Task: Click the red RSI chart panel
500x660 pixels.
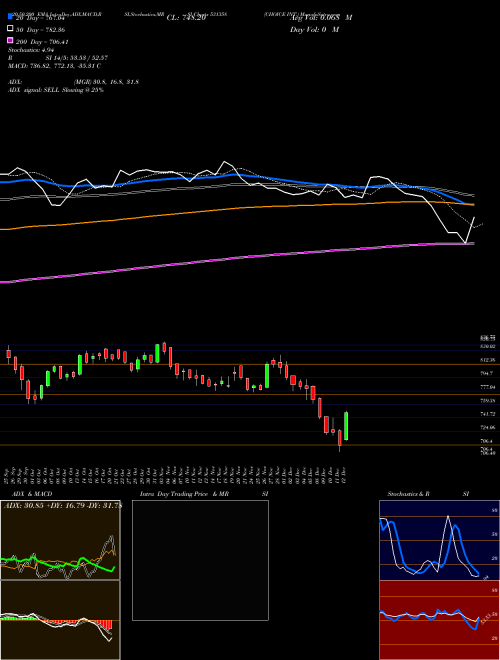Action: coord(439,620)
